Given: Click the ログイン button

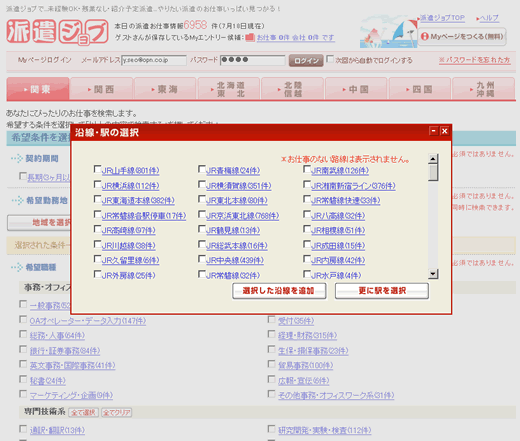Looking at the screenshot, I should tap(306, 61).
